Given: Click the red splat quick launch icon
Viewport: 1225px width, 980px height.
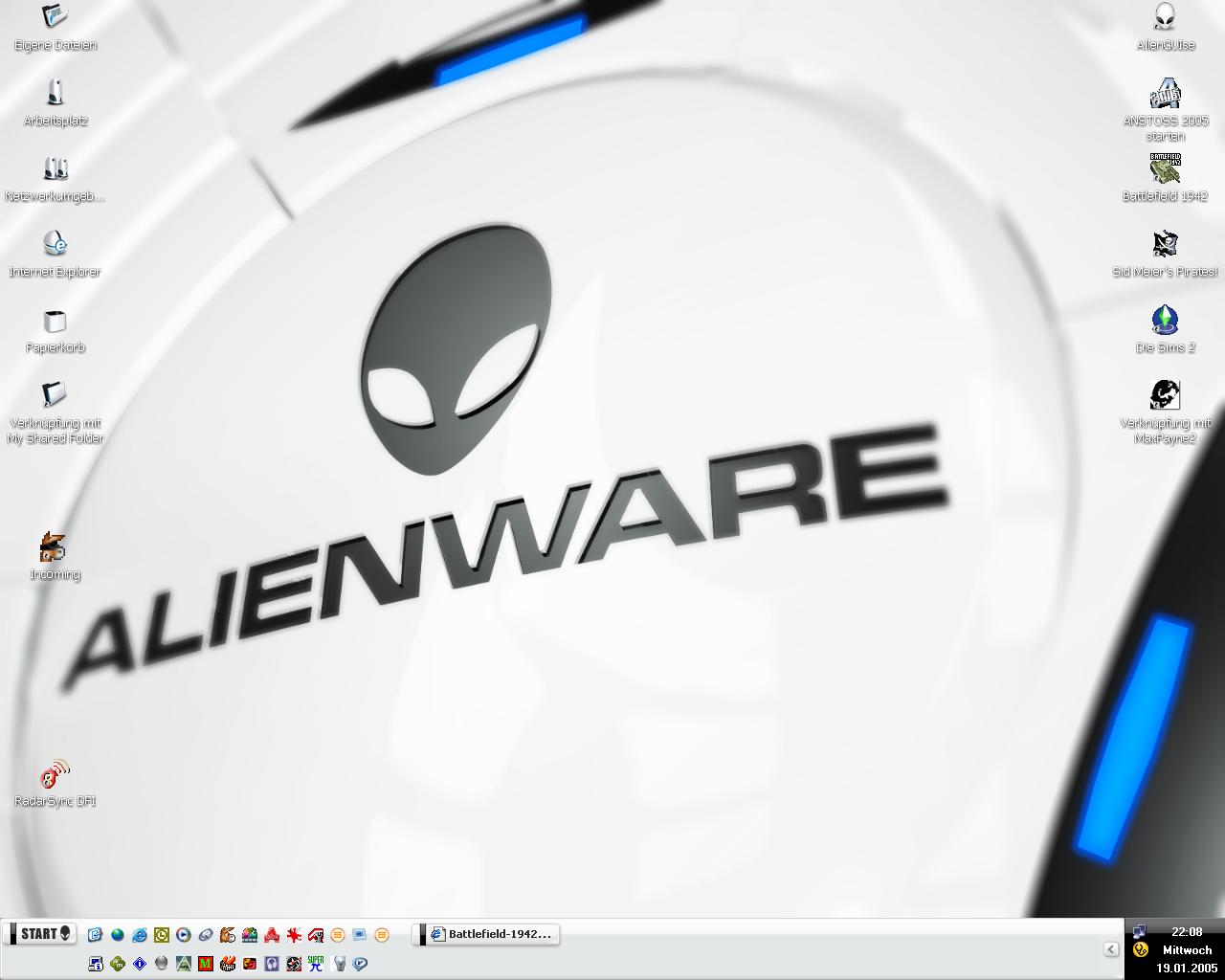Looking at the screenshot, I should coord(294,934).
